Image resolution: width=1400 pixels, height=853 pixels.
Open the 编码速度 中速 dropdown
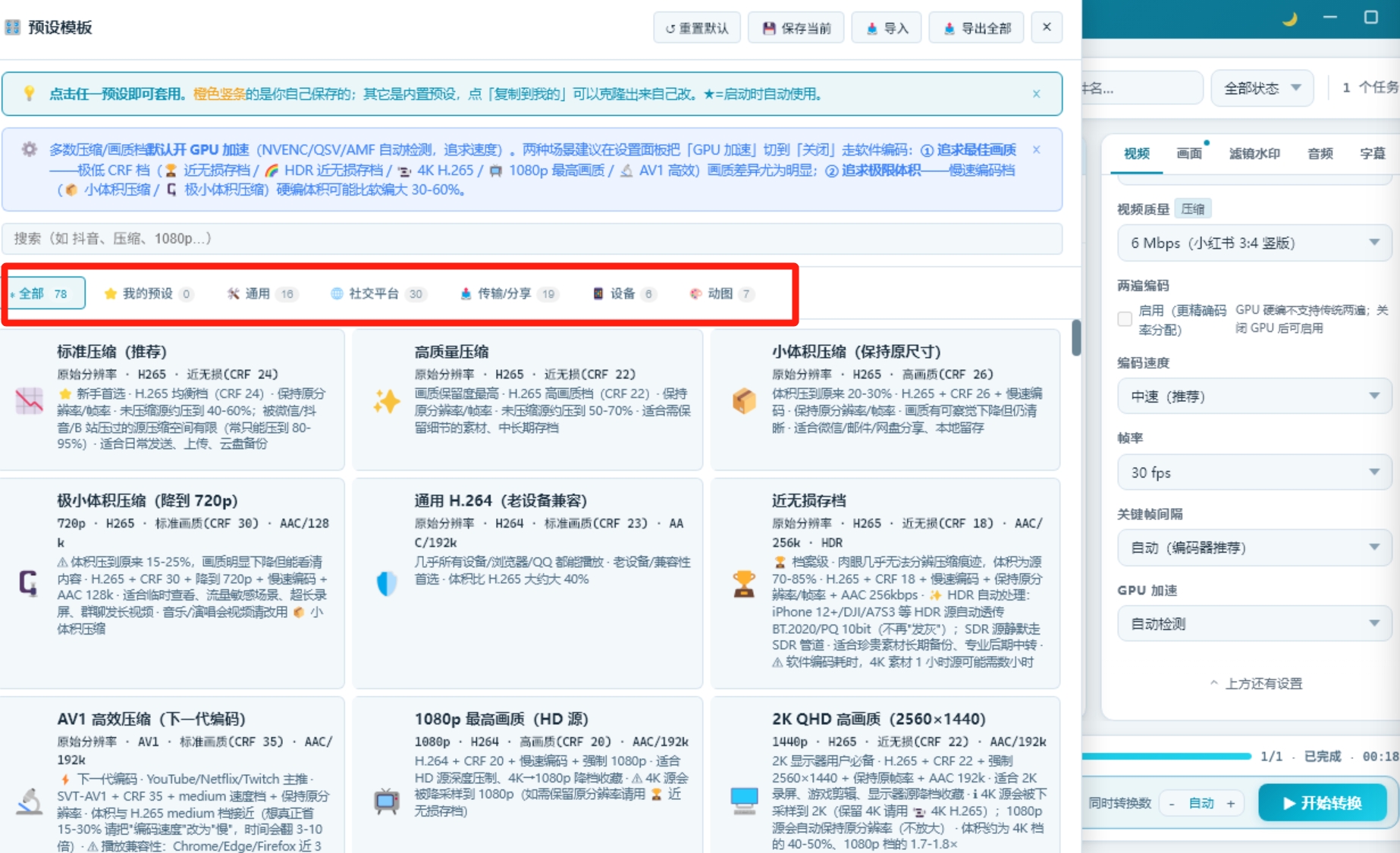(1254, 396)
